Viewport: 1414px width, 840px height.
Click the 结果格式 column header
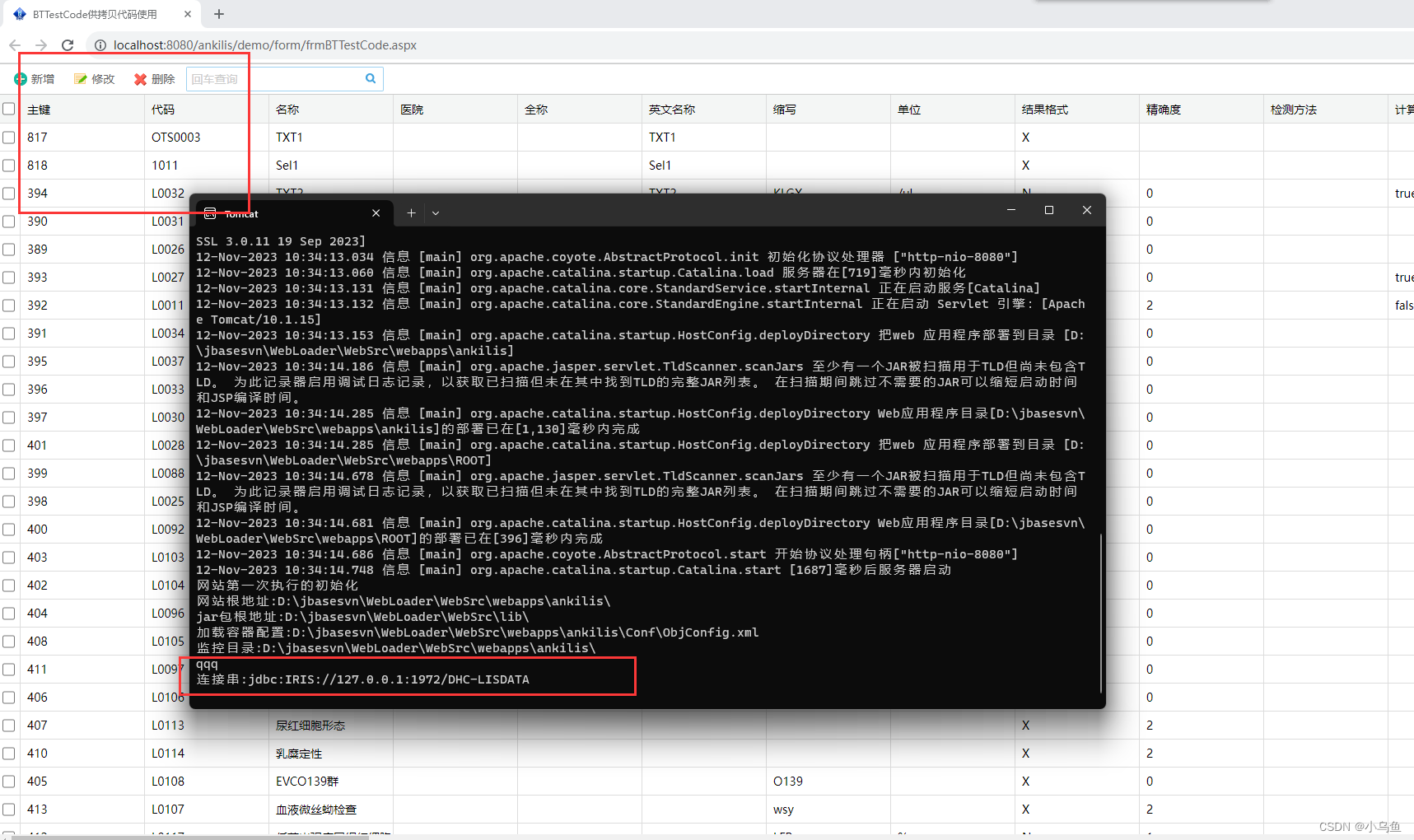[x=1077, y=110]
